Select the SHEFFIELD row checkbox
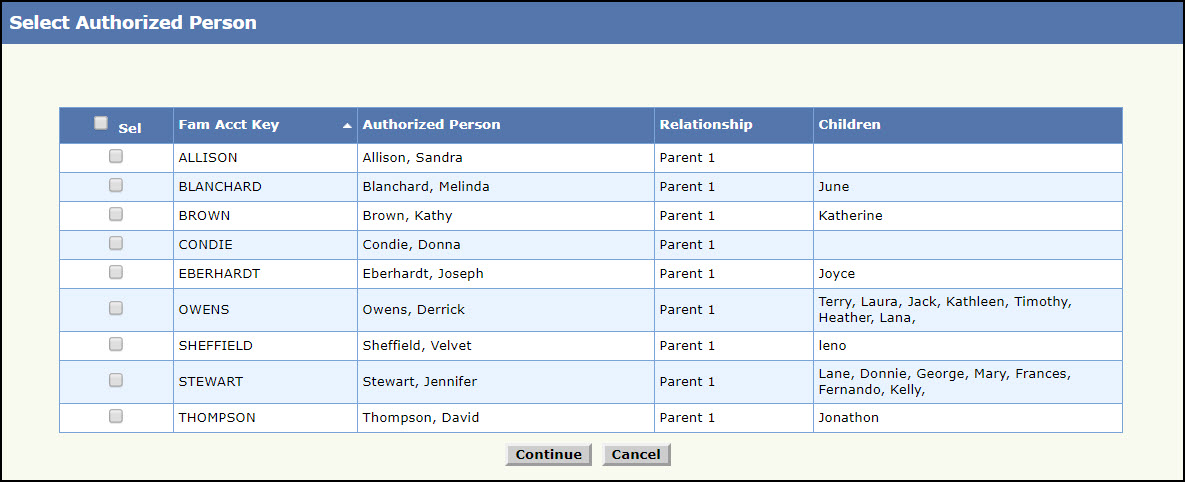 point(116,344)
